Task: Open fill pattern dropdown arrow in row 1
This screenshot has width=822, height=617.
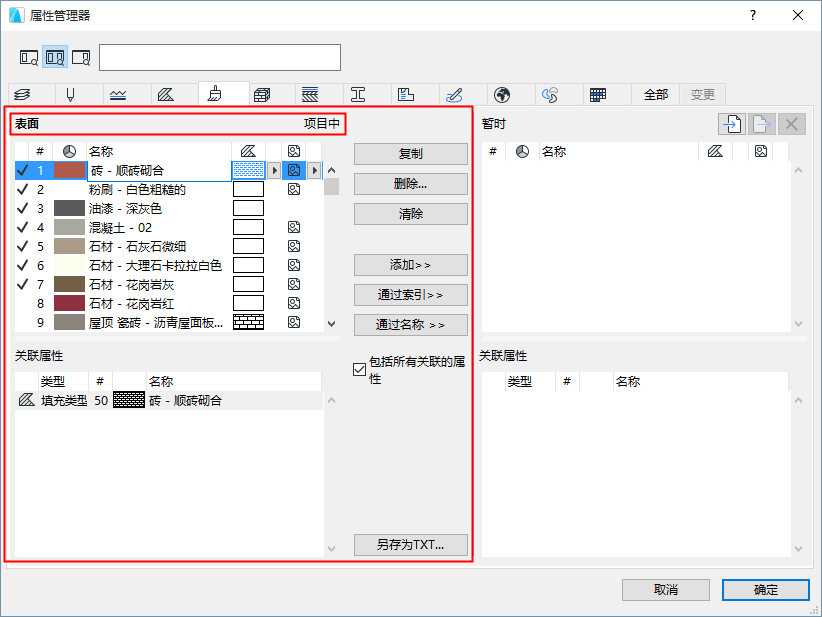Action: (274, 170)
